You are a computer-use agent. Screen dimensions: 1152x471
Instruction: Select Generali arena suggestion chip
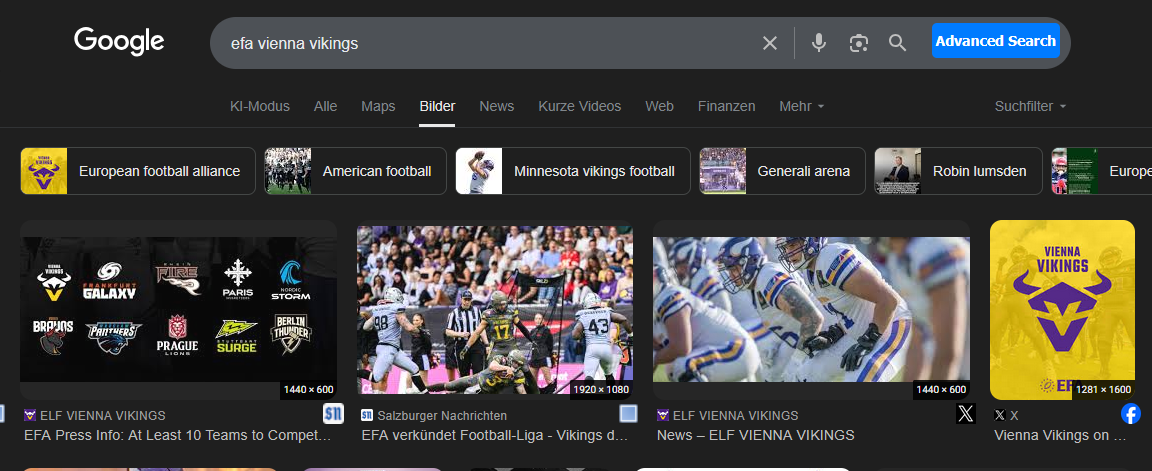click(x=782, y=171)
